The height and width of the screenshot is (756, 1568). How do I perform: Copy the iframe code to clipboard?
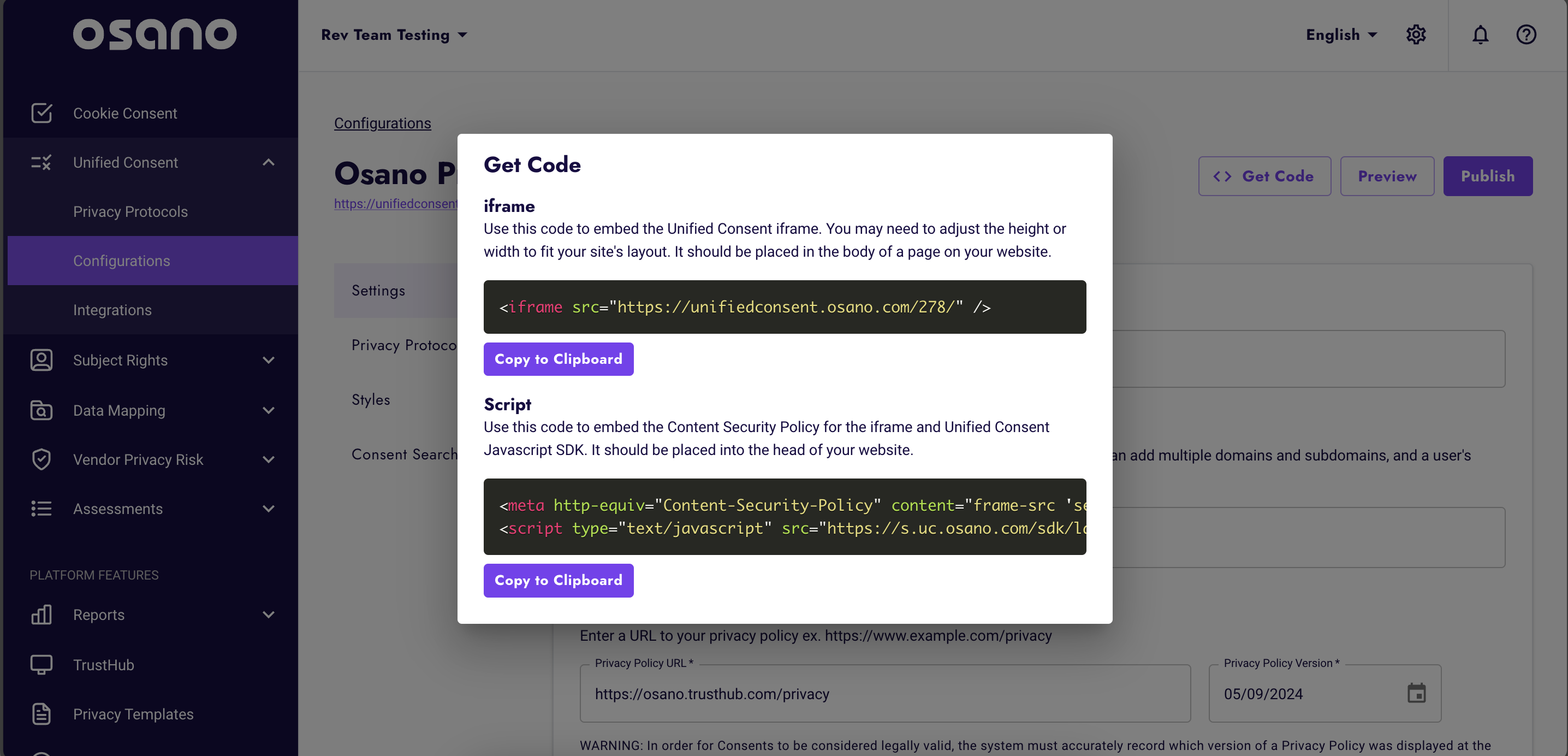[558, 359]
